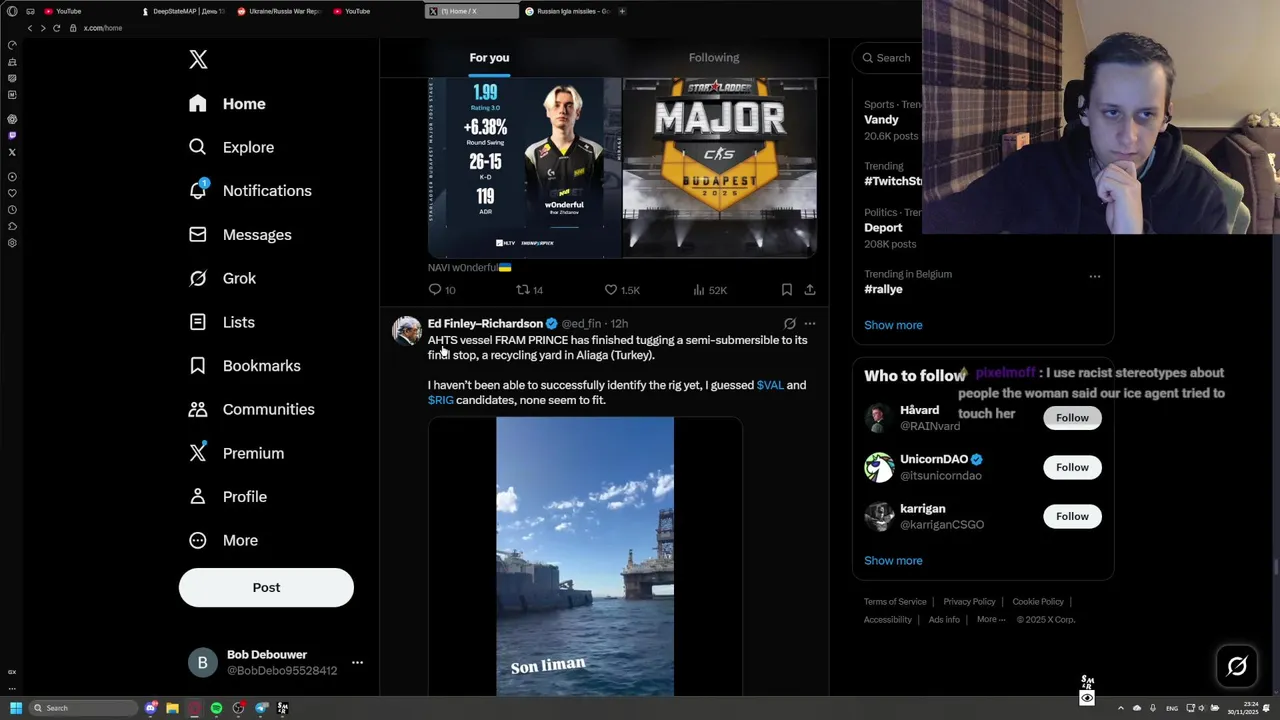Show more trends
The width and height of the screenshot is (1280, 720).
(x=893, y=325)
